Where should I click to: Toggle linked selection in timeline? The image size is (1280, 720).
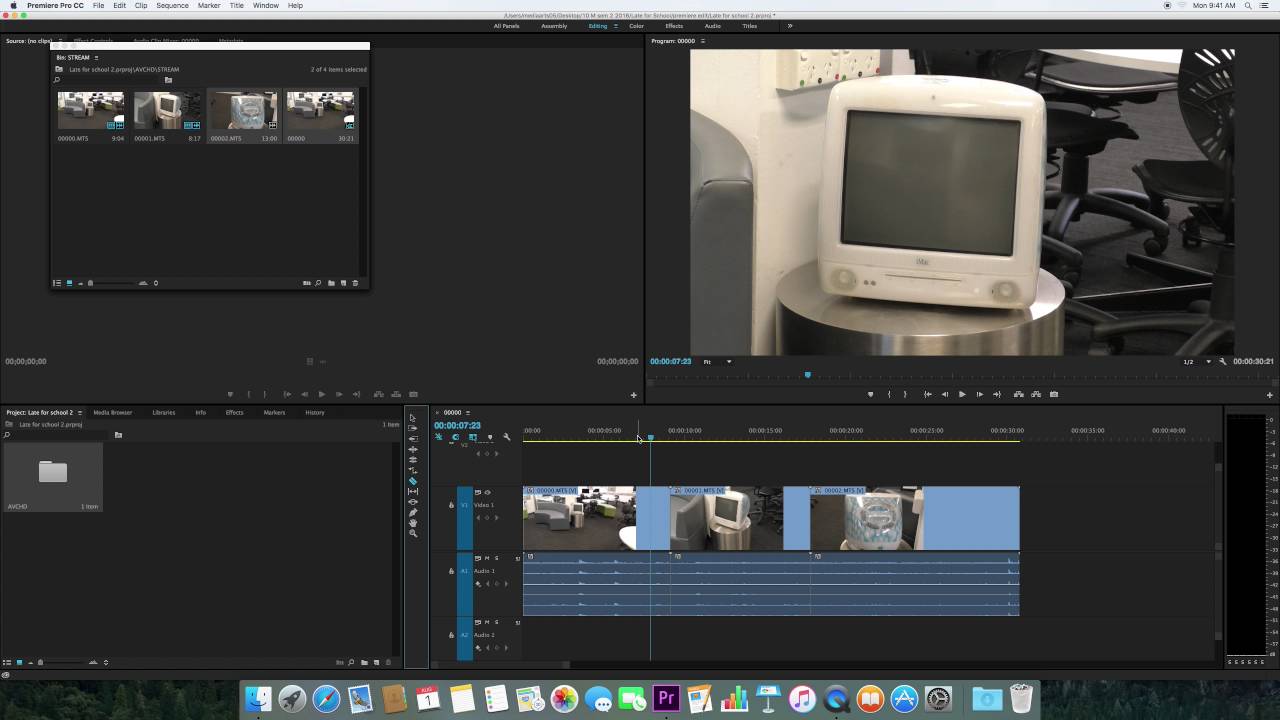tap(472, 437)
